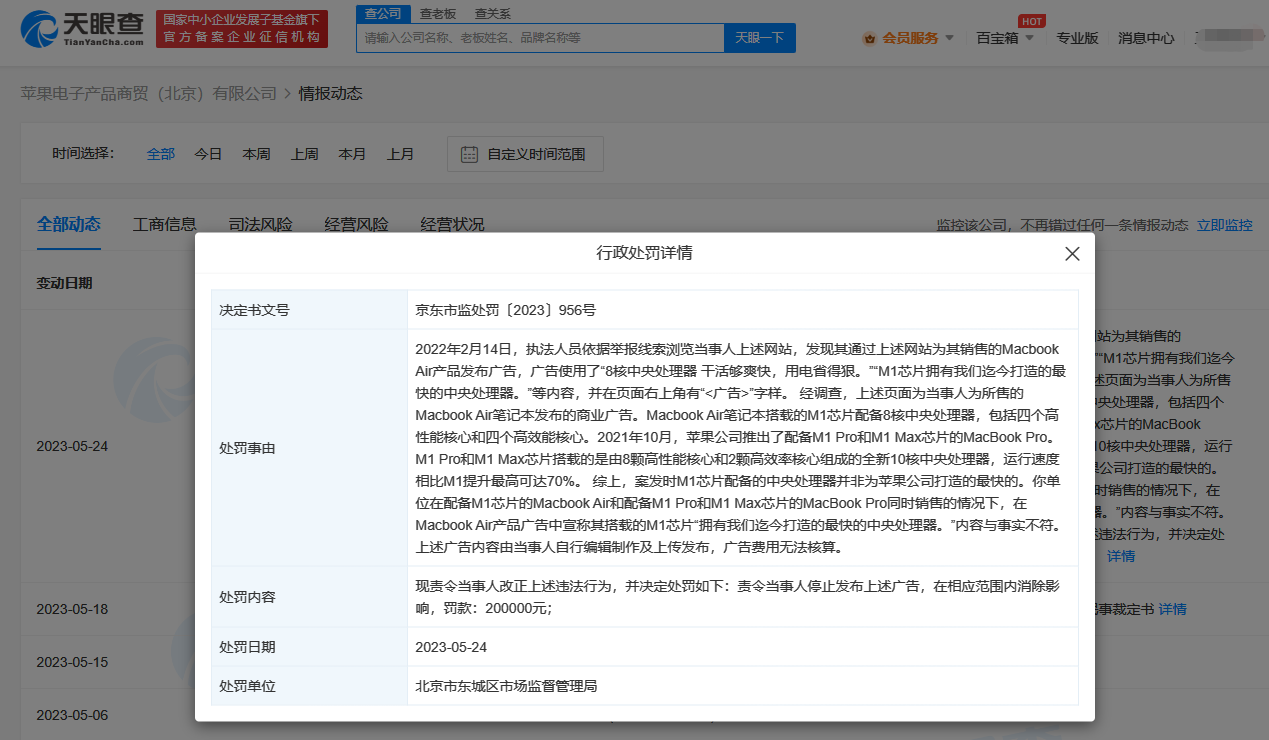
Task: Click 北京市东城区市场监督管理局 text
Action: tap(506, 686)
